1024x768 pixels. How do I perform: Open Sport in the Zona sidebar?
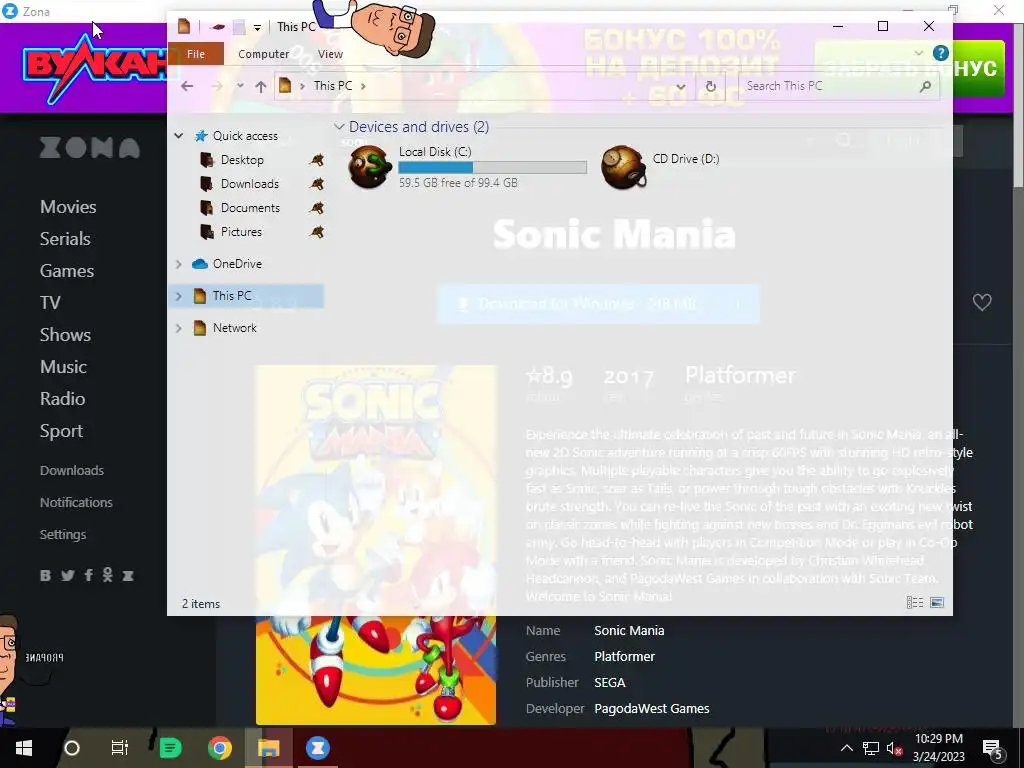61,431
